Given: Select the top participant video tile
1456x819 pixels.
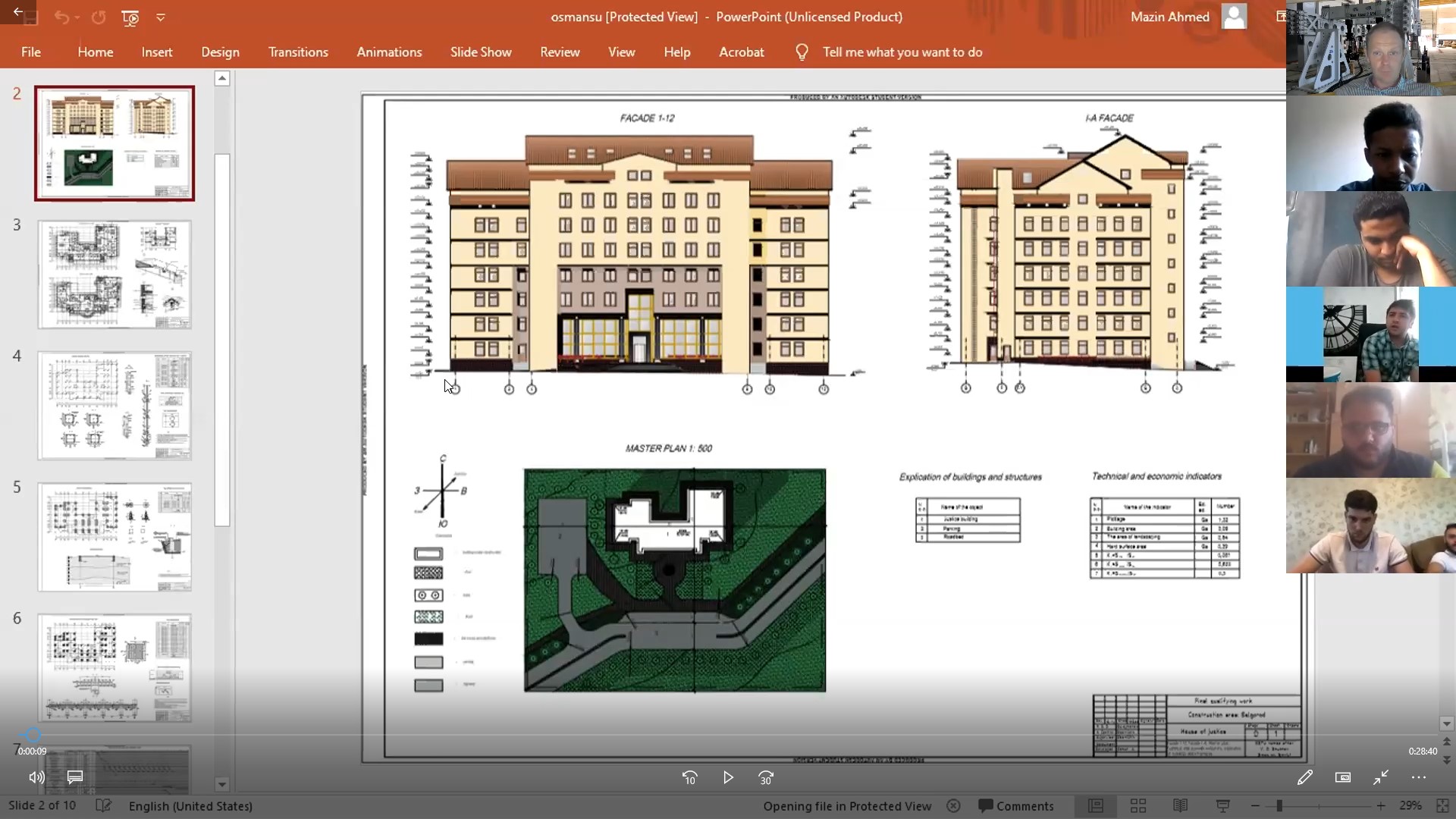Looking at the screenshot, I should click(x=1371, y=48).
